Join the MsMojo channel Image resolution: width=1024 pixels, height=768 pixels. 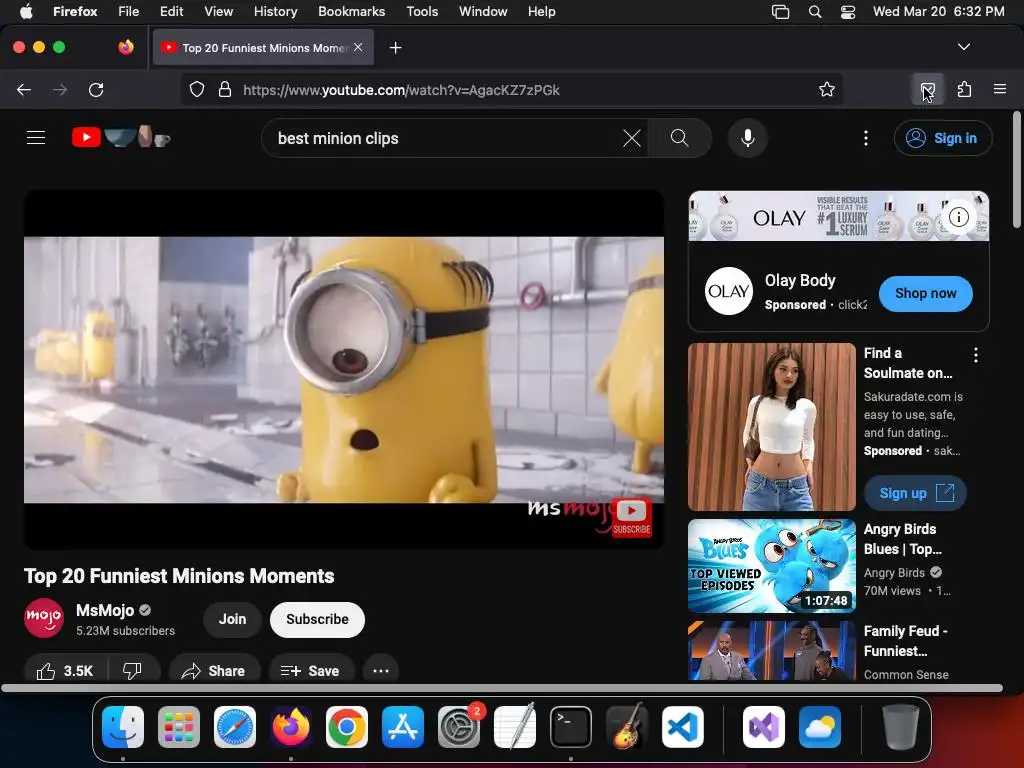[232, 619]
